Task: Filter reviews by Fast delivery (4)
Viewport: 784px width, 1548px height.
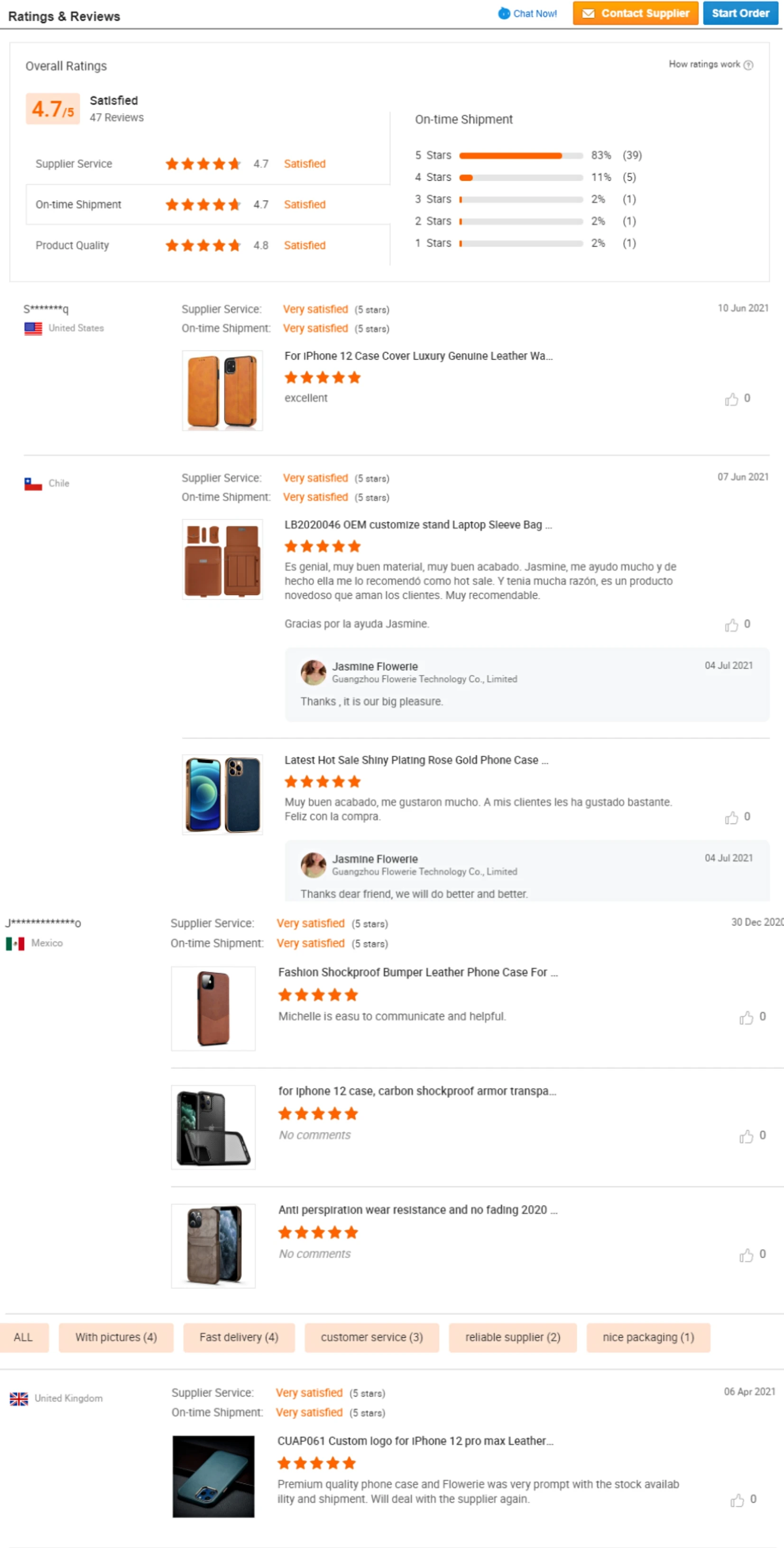Action: coord(239,1337)
